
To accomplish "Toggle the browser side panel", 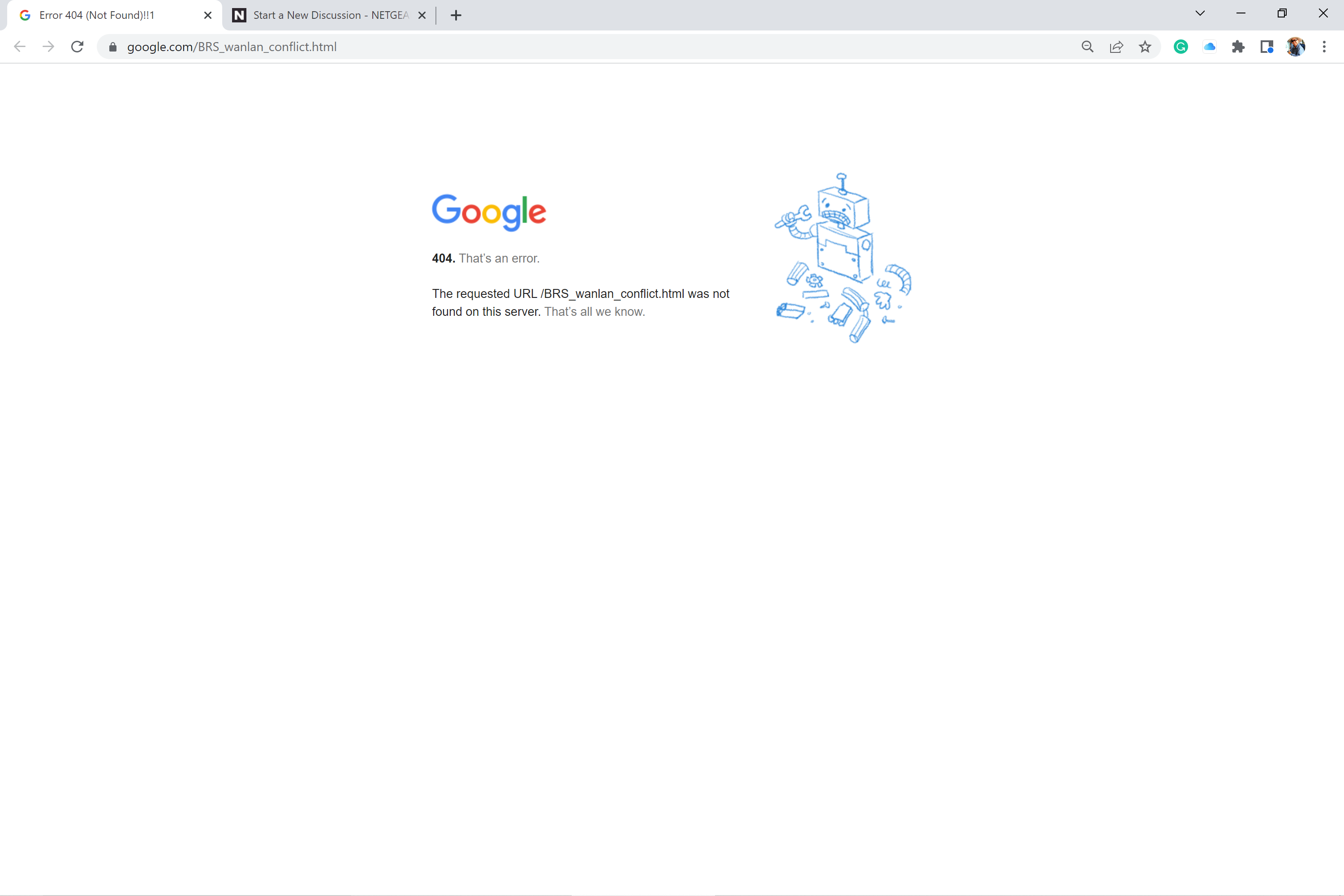I will (1266, 47).
